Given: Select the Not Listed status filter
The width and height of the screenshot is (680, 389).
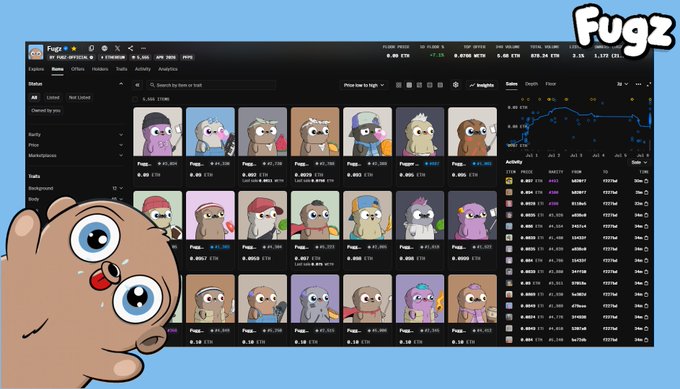Looking at the screenshot, I should 79,98.
